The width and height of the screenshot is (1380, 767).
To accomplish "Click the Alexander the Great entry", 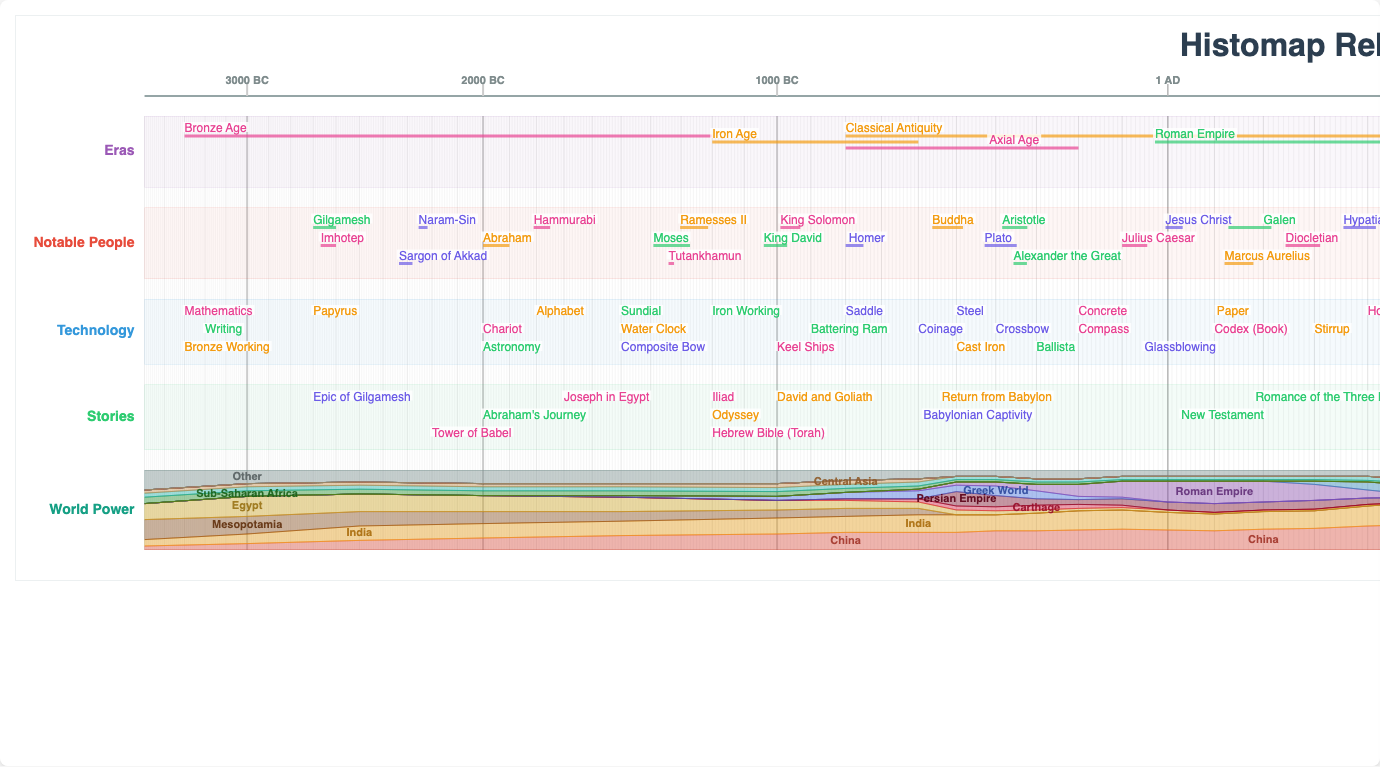I will tap(1067, 255).
